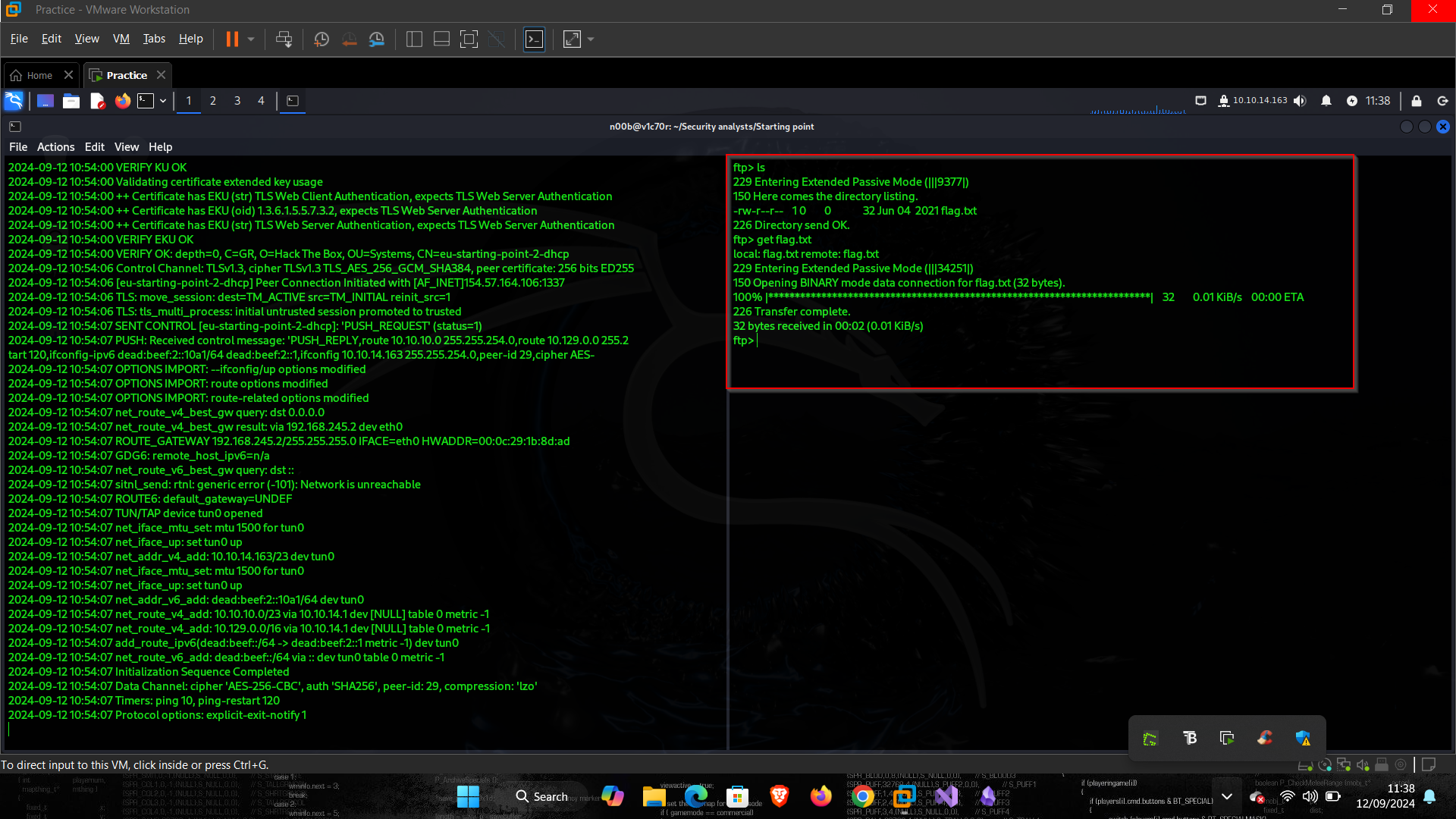Open the terminal Actions menu
The height and width of the screenshot is (819, 1456).
tap(55, 147)
